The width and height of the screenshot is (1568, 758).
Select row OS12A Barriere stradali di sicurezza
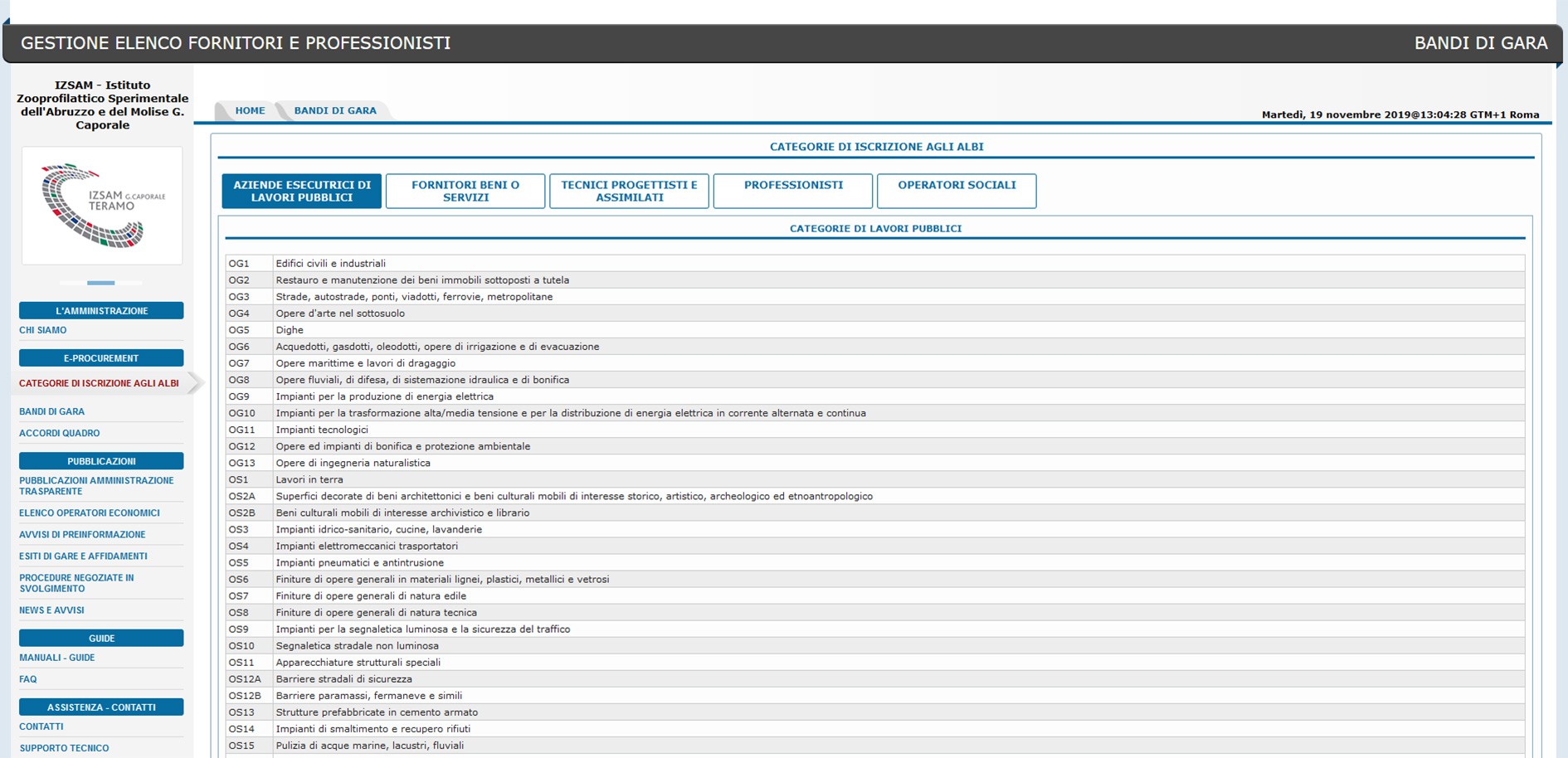point(875,678)
